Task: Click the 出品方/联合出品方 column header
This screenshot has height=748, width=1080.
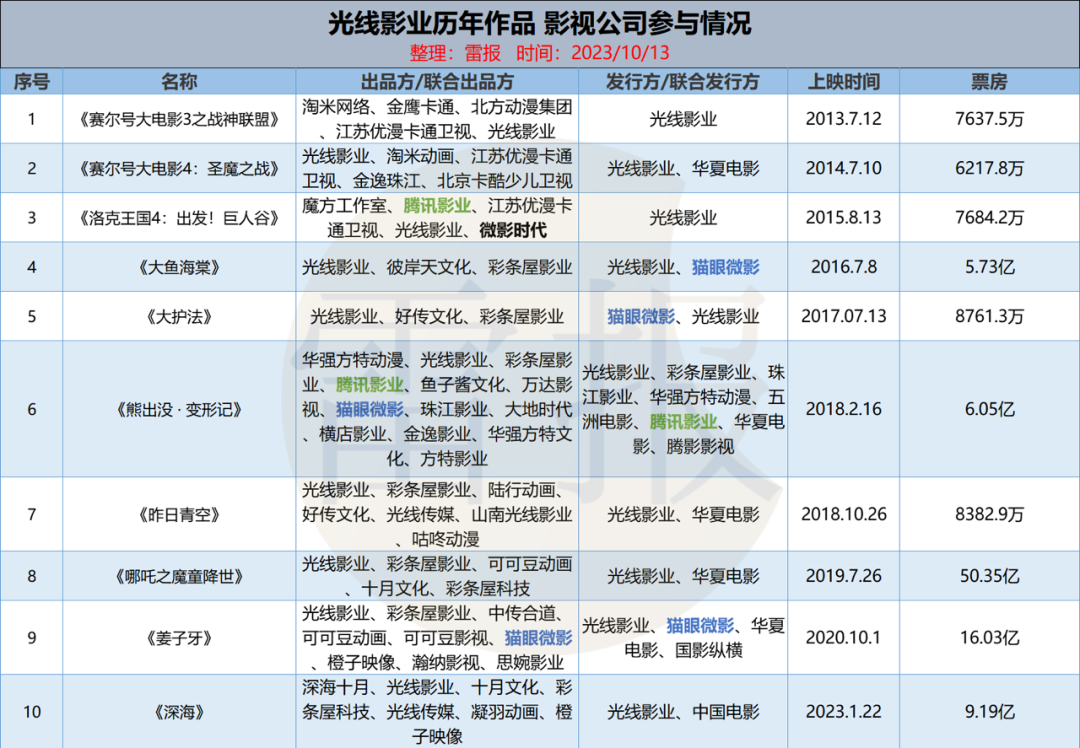Action: pyautogui.click(x=437, y=81)
